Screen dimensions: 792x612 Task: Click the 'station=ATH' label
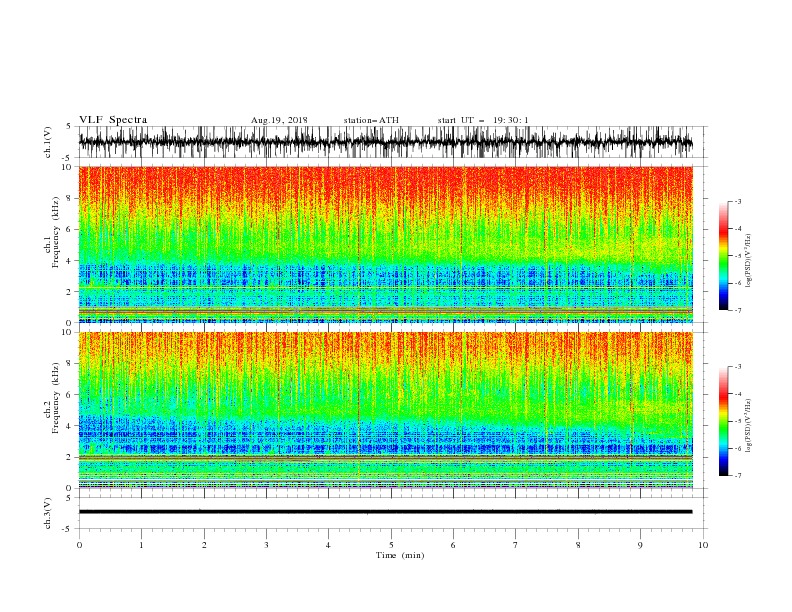tap(371, 120)
